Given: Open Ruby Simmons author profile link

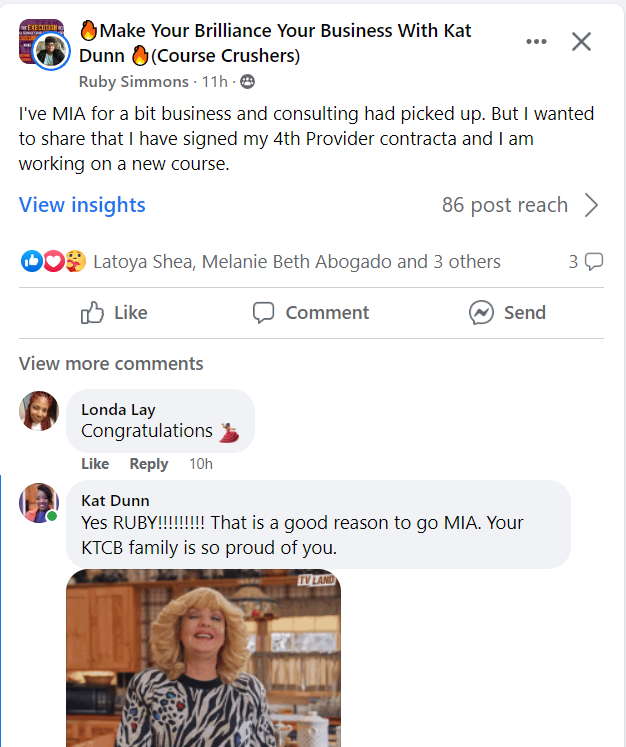Looking at the screenshot, I should [x=133, y=81].
